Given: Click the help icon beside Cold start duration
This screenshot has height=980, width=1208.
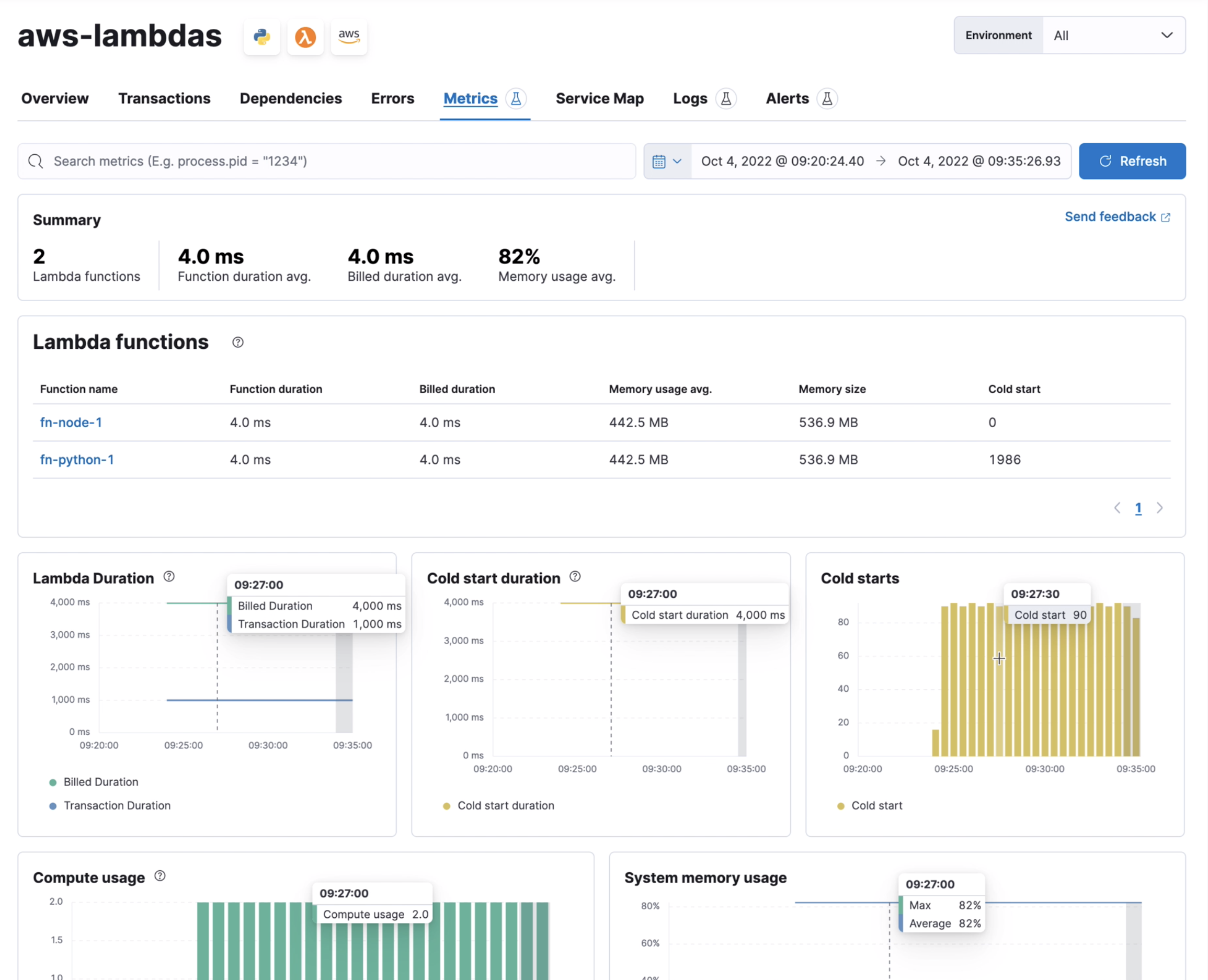Looking at the screenshot, I should pyautogui.click(x=575, y=576).
